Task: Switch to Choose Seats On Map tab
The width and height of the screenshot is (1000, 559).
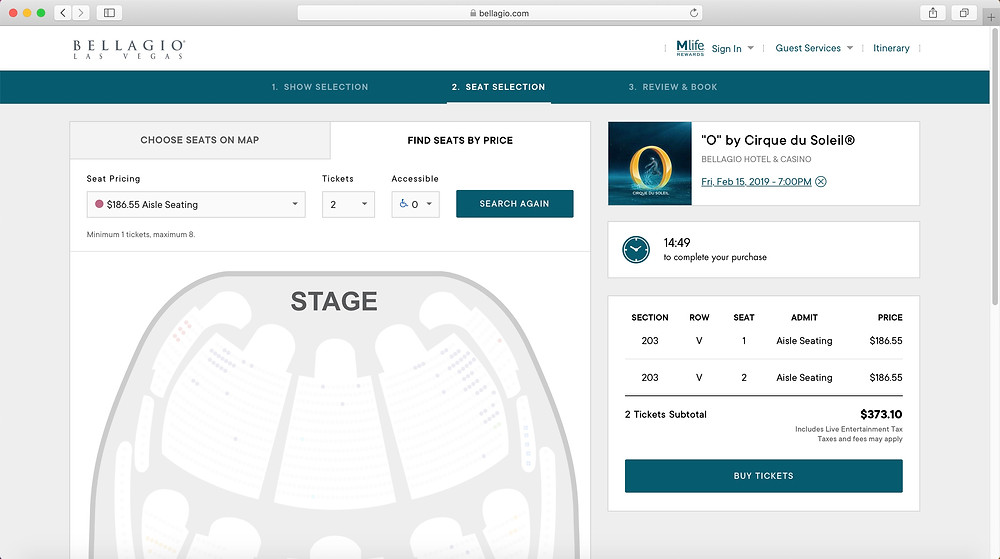Action: pos(200,140)
